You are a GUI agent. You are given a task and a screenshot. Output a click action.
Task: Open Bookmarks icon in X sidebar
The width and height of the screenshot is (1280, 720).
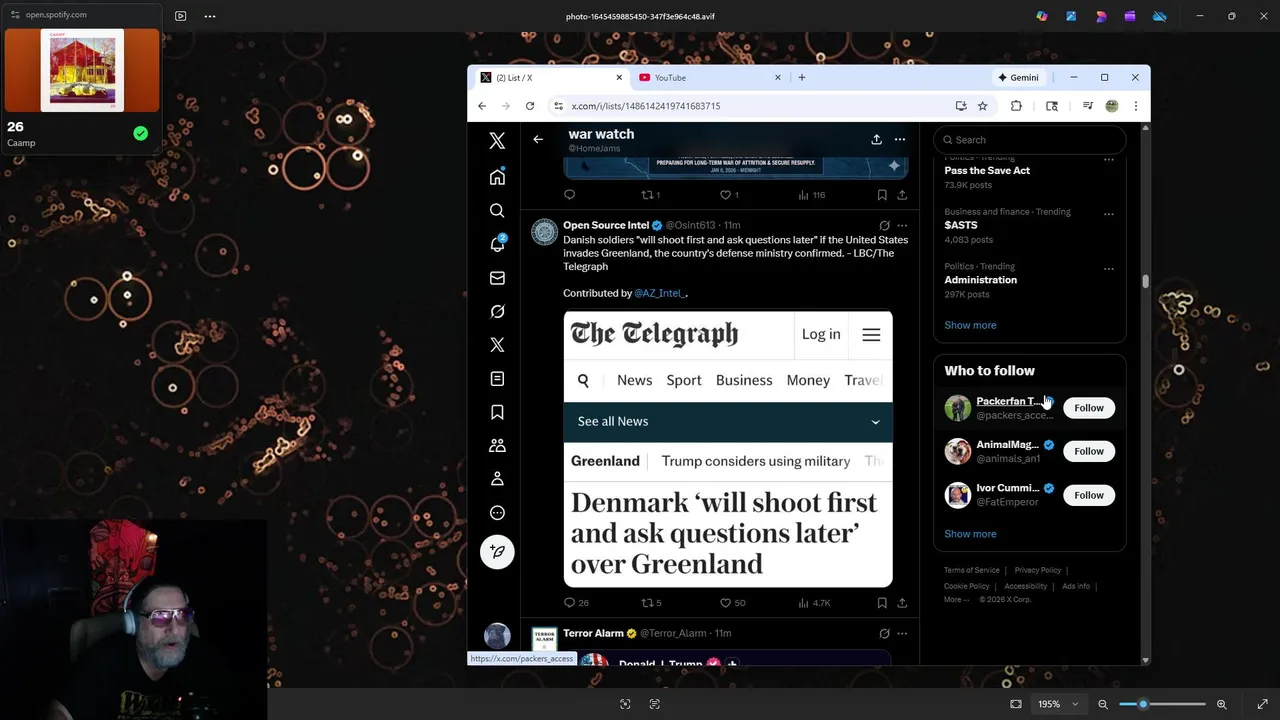[x=497, y=412]
